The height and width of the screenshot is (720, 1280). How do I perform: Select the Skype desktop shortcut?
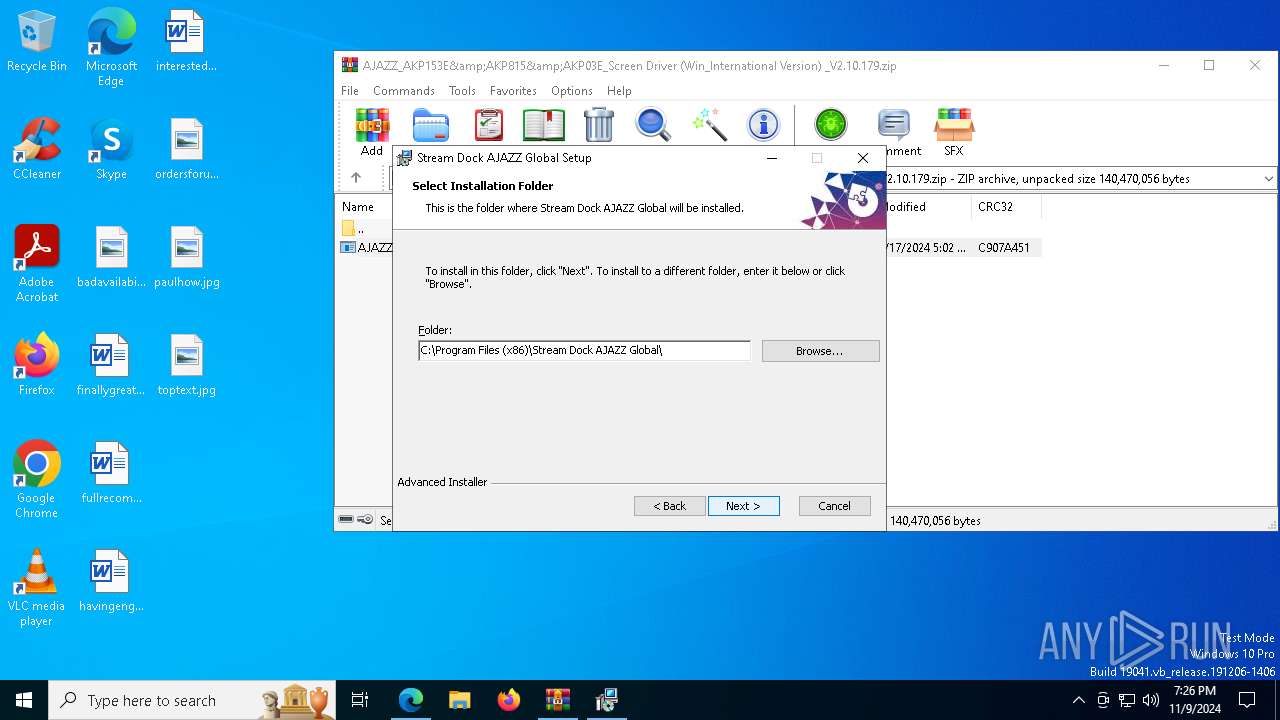tap(111, 149)
